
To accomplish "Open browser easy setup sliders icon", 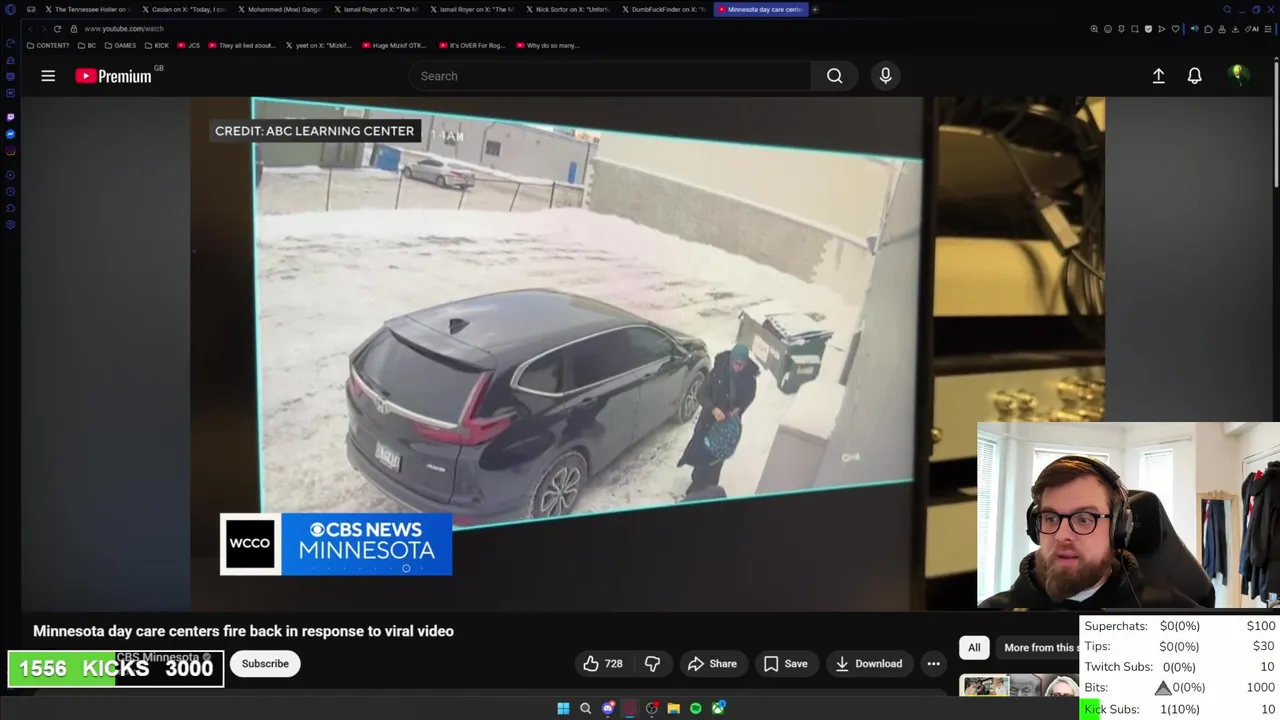I will pos(1267,29).
